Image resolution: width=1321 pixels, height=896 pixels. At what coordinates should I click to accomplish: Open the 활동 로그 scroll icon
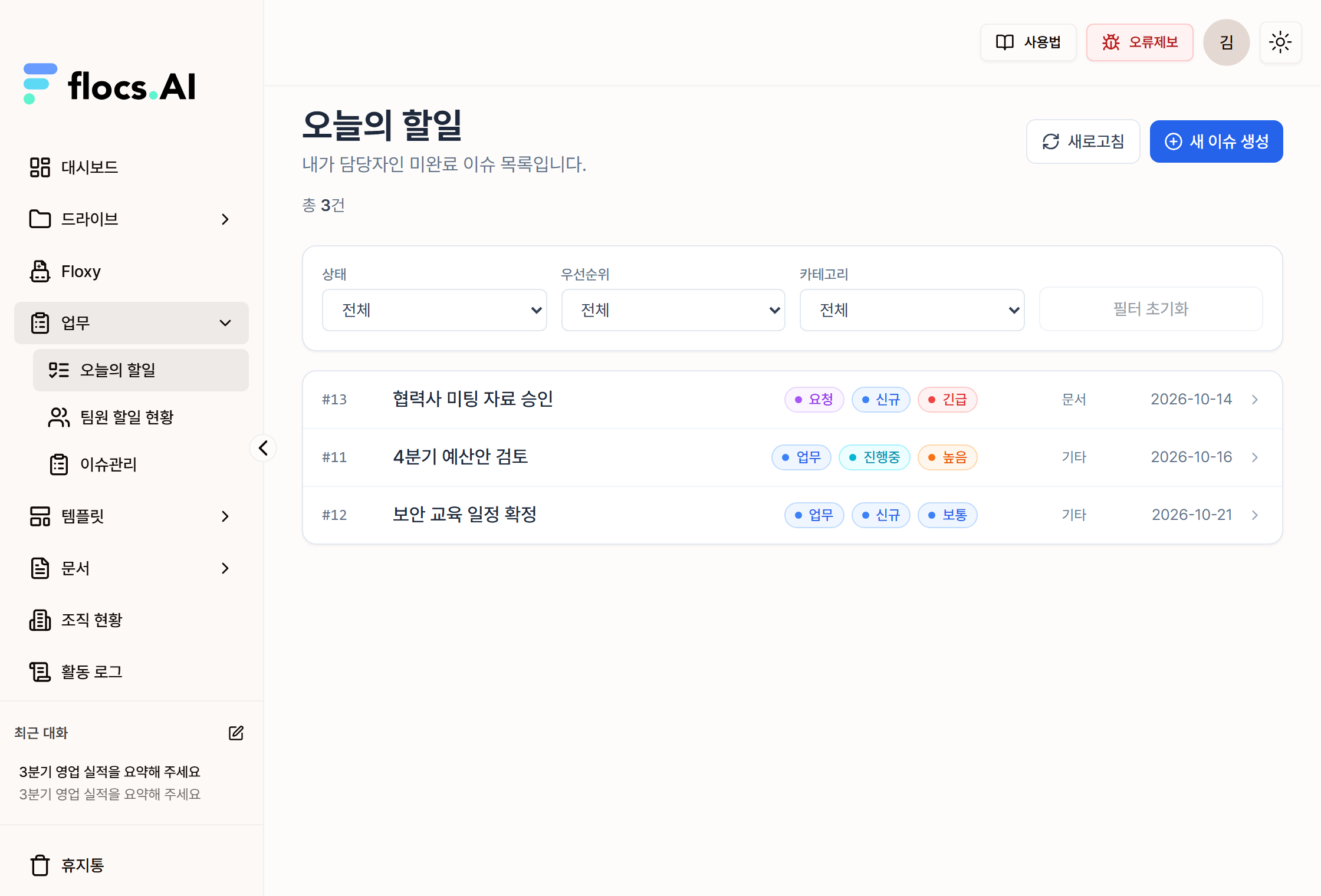pyautogui.click(x=40, y=672)
